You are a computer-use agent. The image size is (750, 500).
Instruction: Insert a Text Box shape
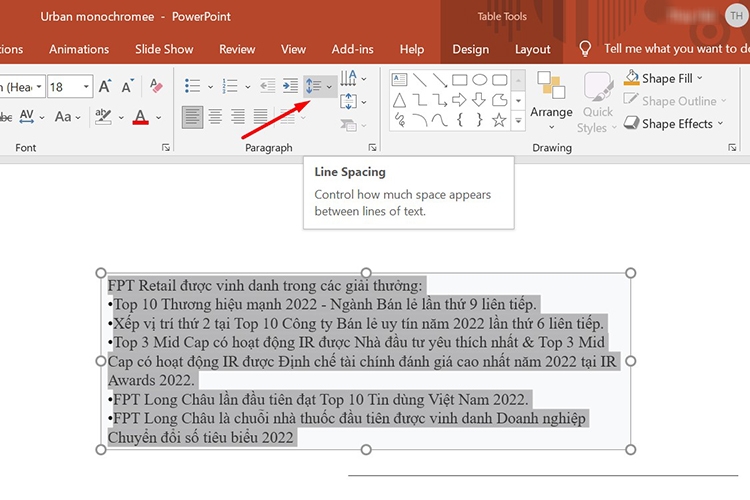pos(399,79)
